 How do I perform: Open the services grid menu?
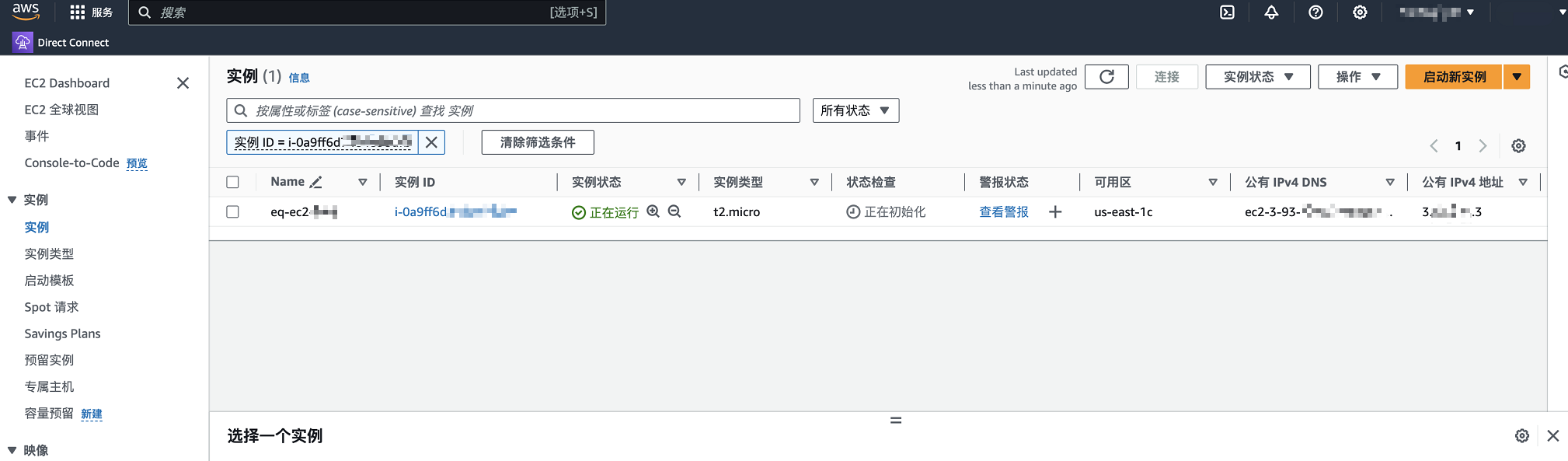pos(77,12)
